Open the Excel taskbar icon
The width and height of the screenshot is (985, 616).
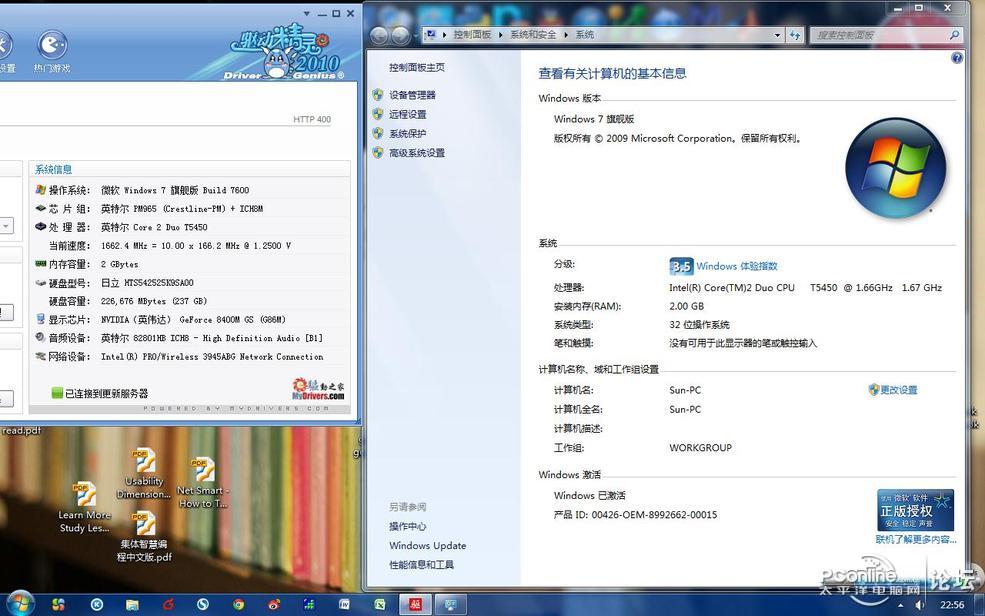click(x=380, y=605)
